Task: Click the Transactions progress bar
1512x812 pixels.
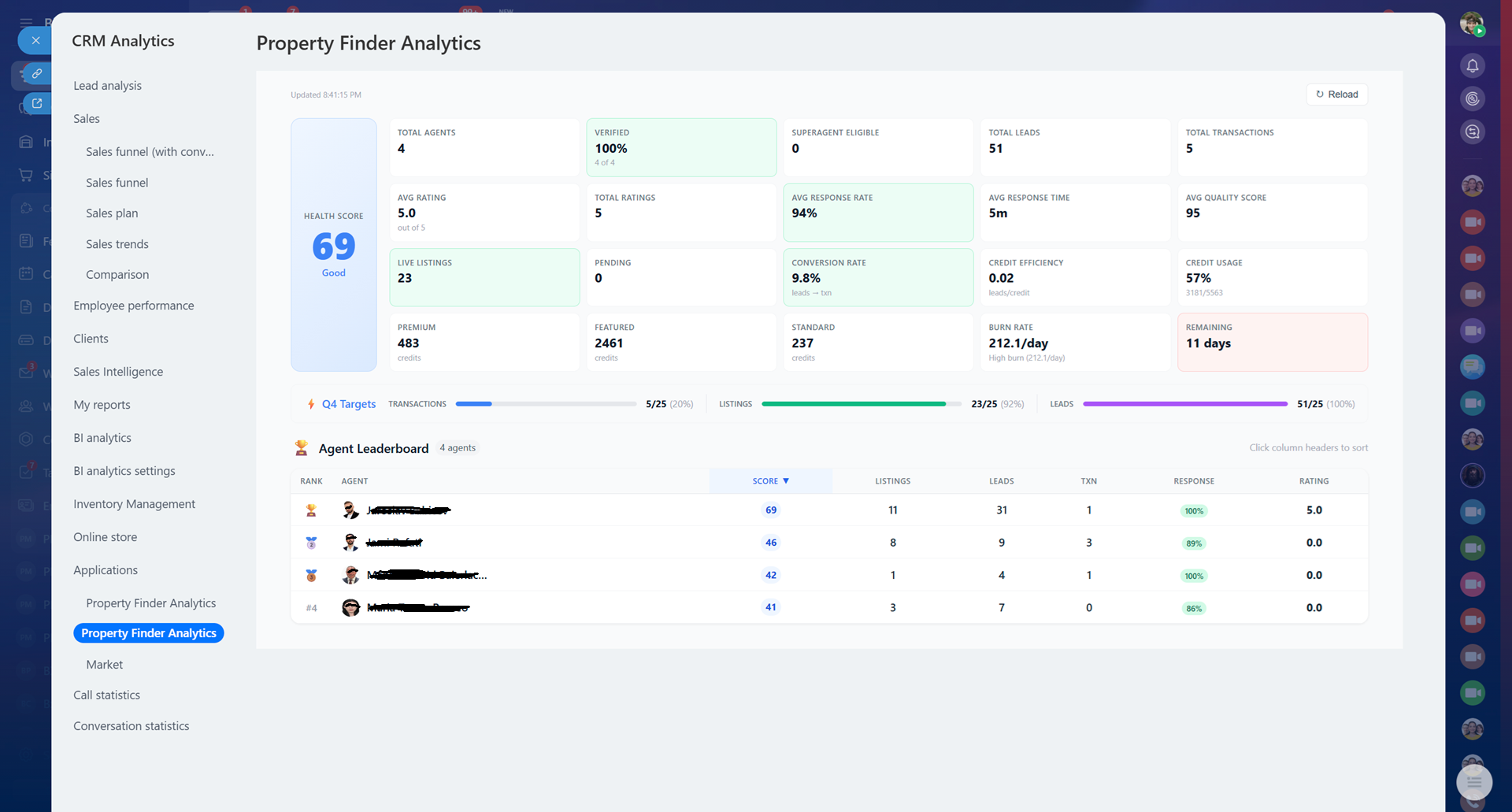Action: coord(545,404)
